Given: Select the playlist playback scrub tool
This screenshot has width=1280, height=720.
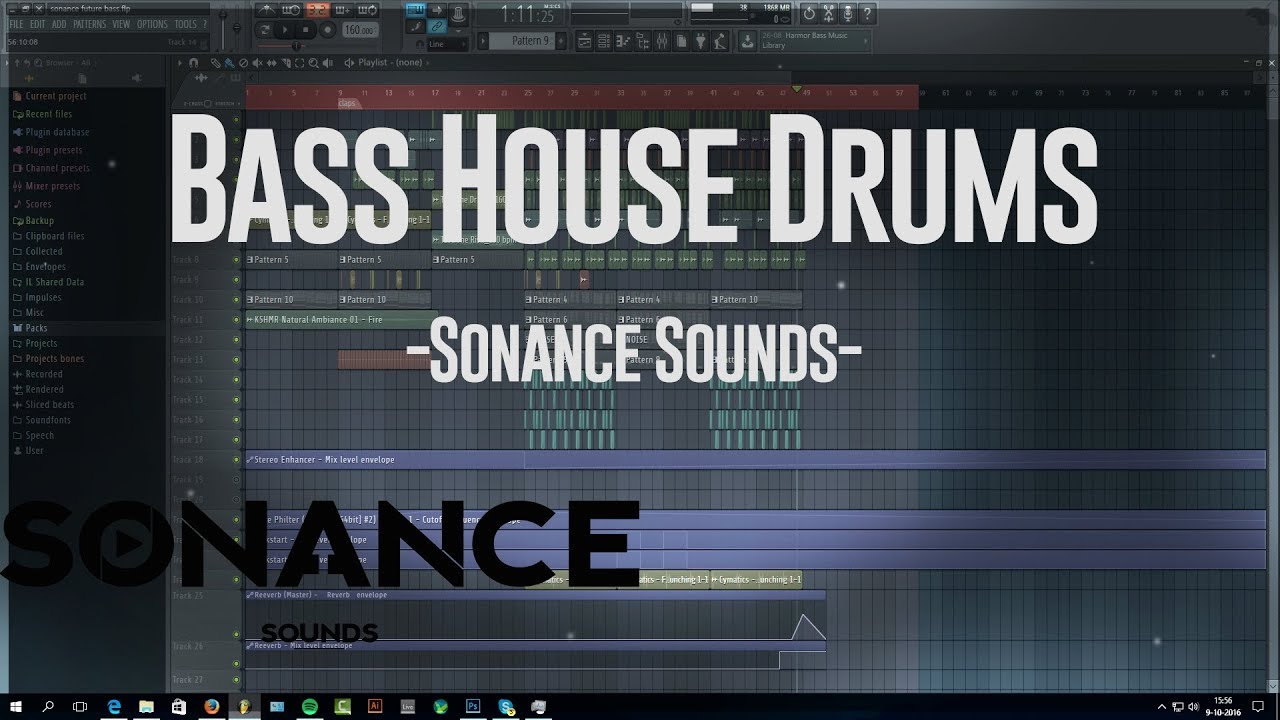Looking at the screenshot, I should pyautogui.click(x=328, y=63).
